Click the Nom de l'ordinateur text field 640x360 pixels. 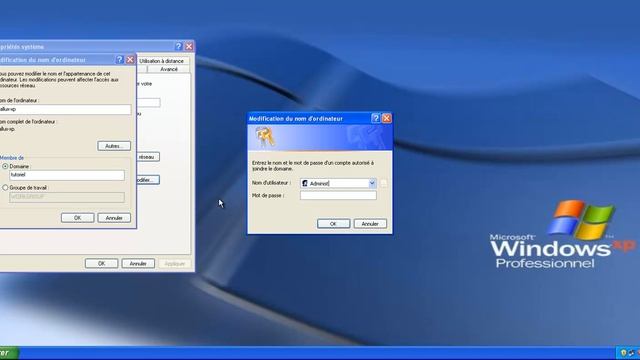pos(64,109)
